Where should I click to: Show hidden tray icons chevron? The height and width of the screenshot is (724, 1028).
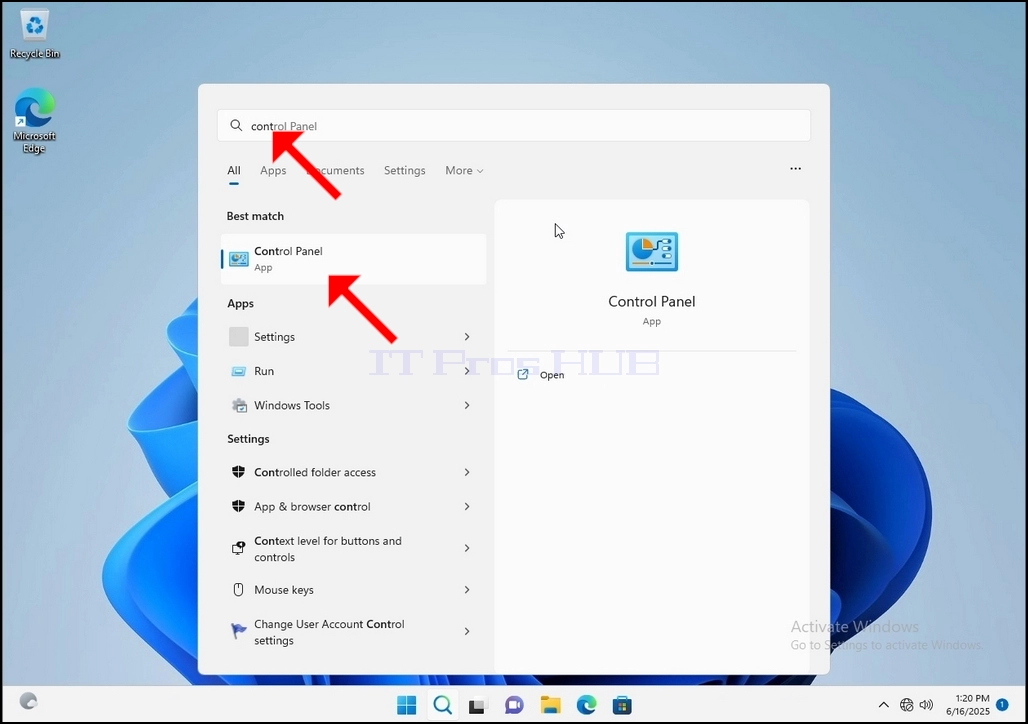coord(884,705)
